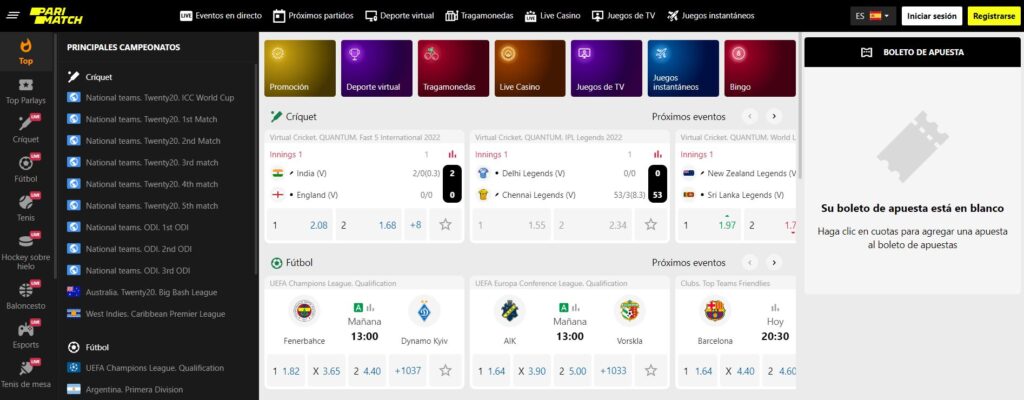Open Próximos partidos

tap(313, 16)
